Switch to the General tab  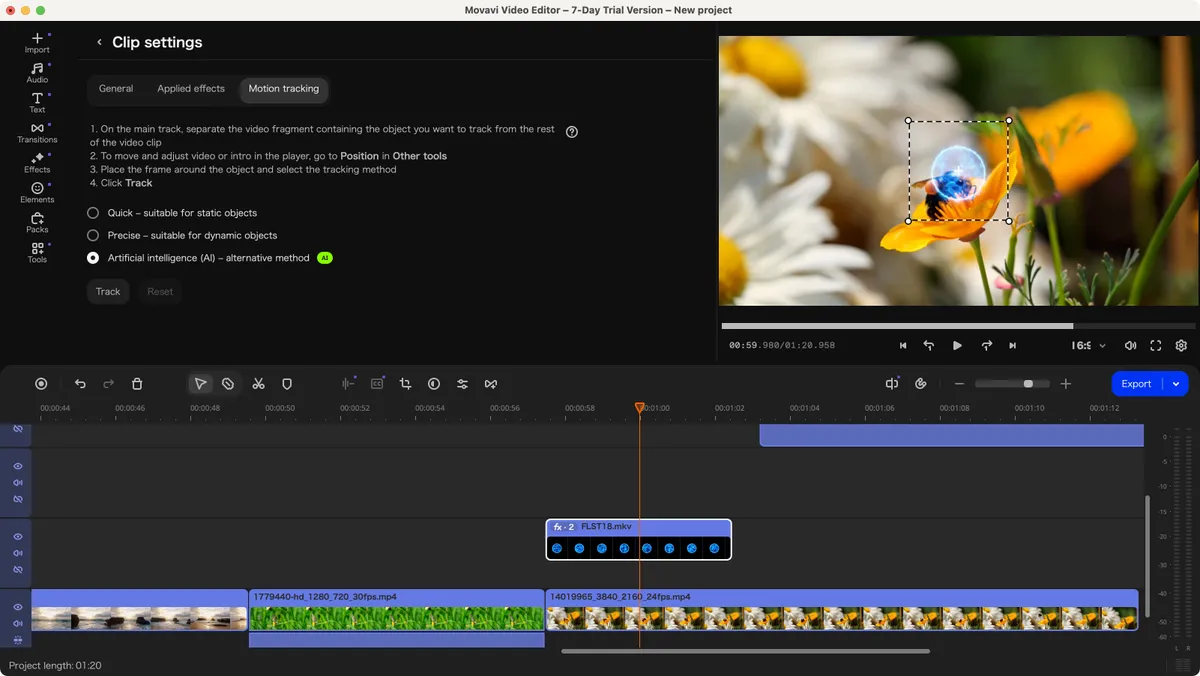click(x=116, y=89)
